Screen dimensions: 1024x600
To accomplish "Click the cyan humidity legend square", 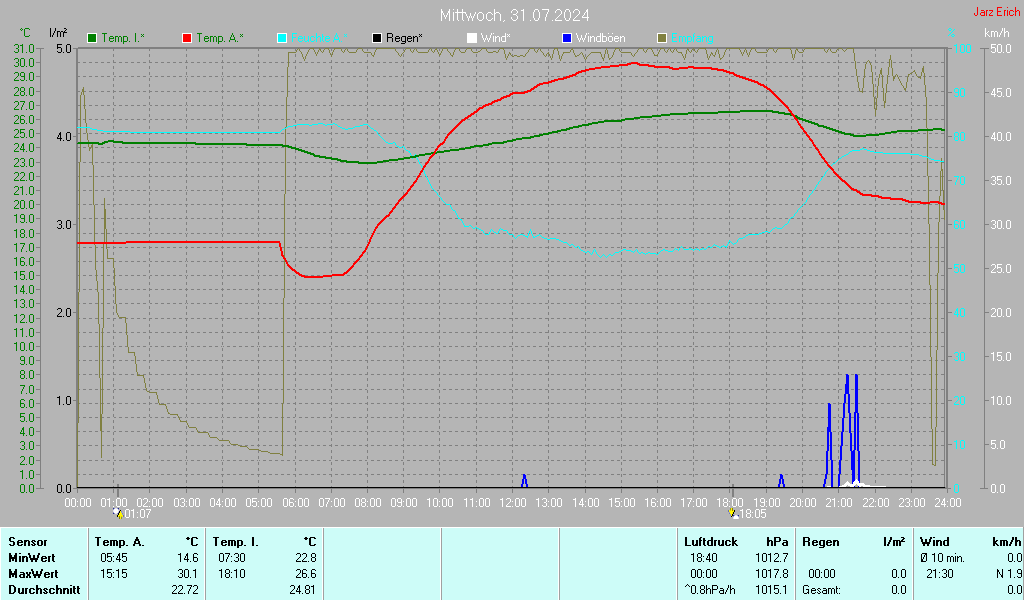I will coord(282,38).
